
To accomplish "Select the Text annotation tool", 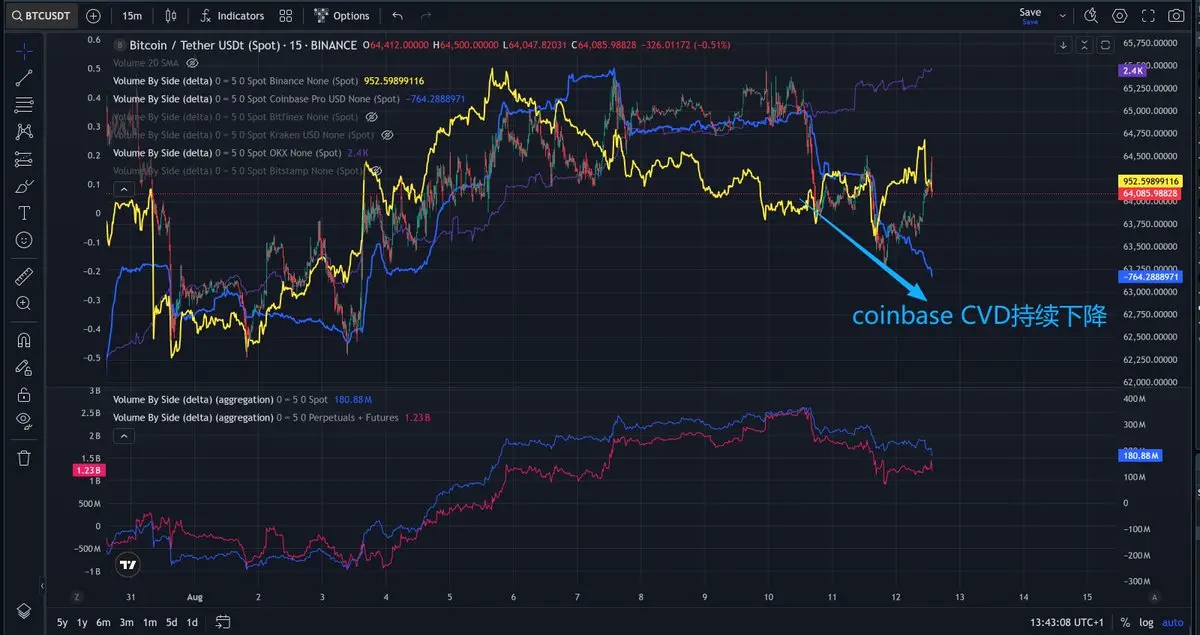I will [x=24, y=213].
